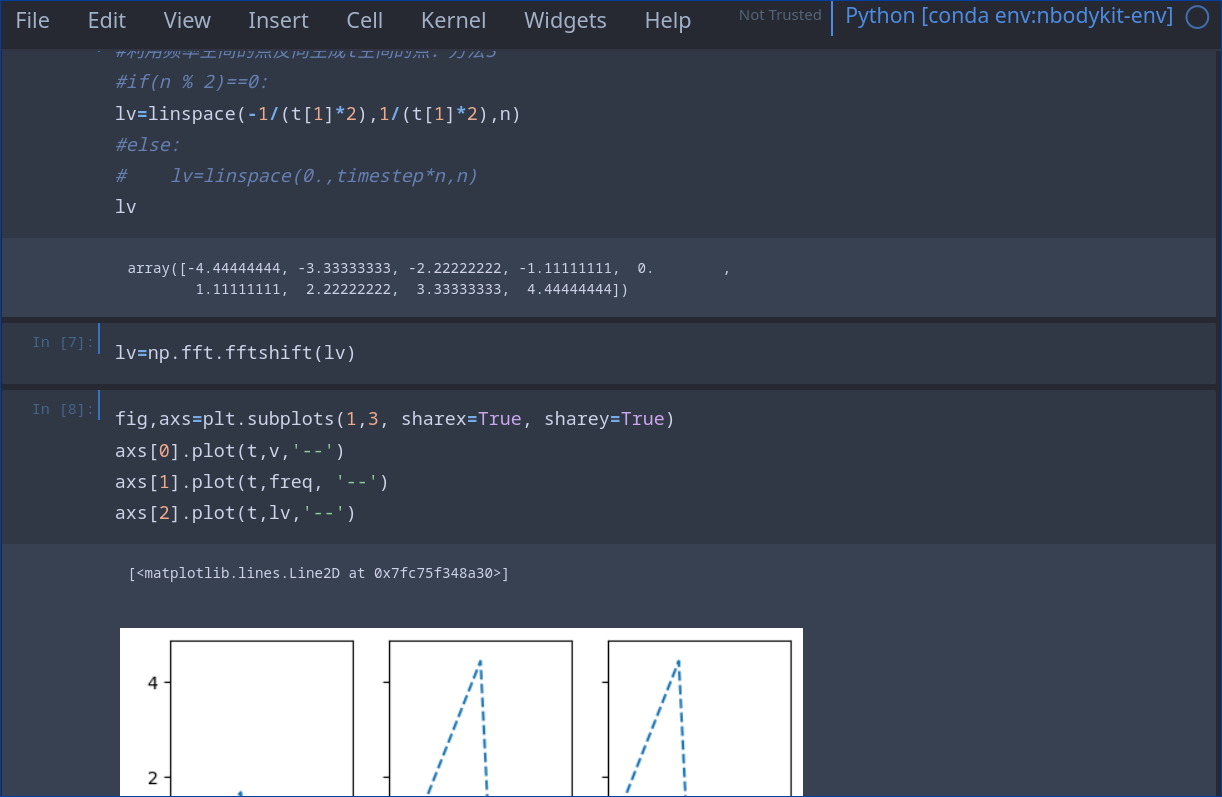
Task: Open the Kernel menu
Action: pos(453,19)
